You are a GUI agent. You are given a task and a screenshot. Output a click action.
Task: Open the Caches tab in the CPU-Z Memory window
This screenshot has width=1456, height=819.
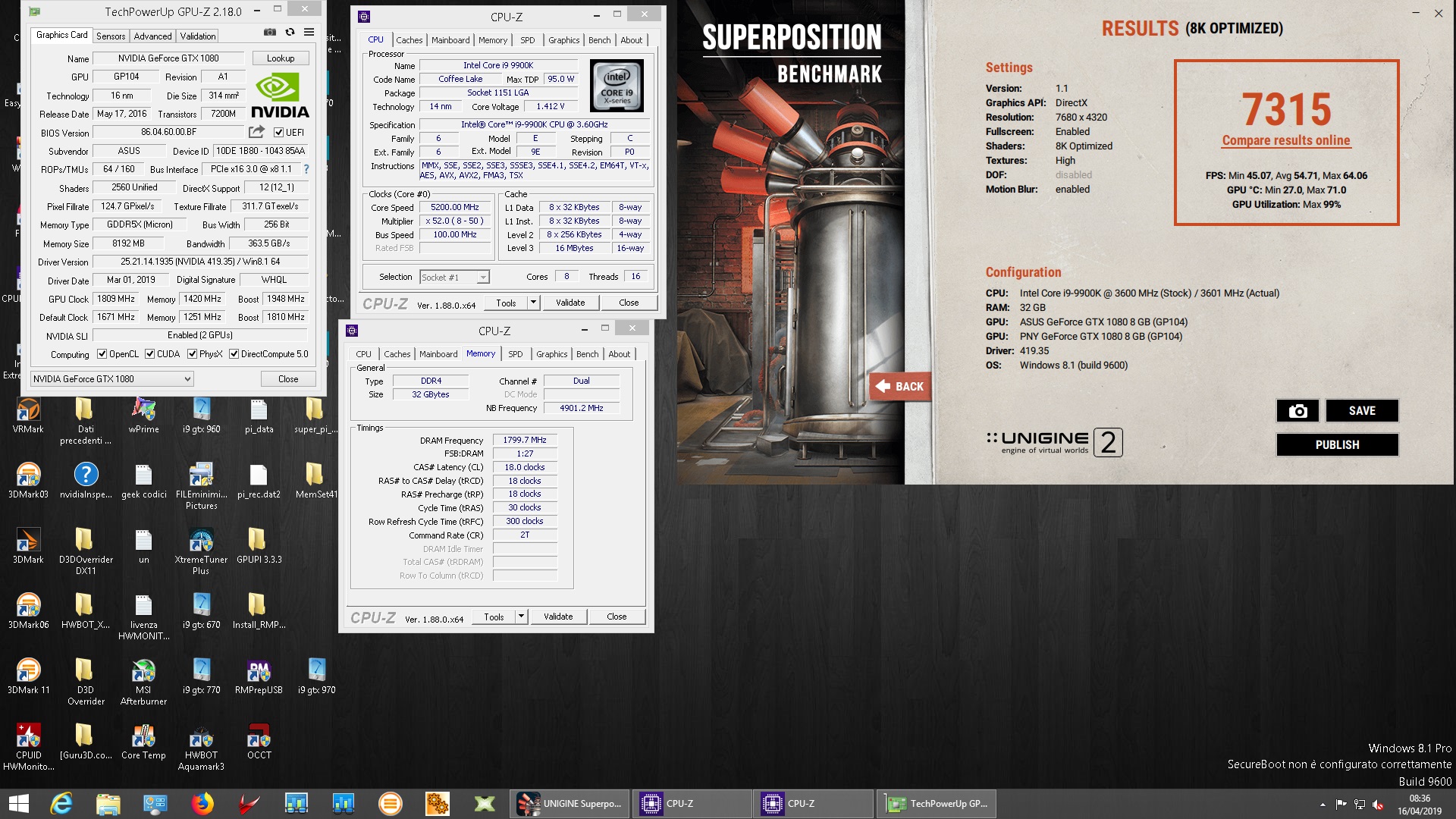click(x=397, y=354)
